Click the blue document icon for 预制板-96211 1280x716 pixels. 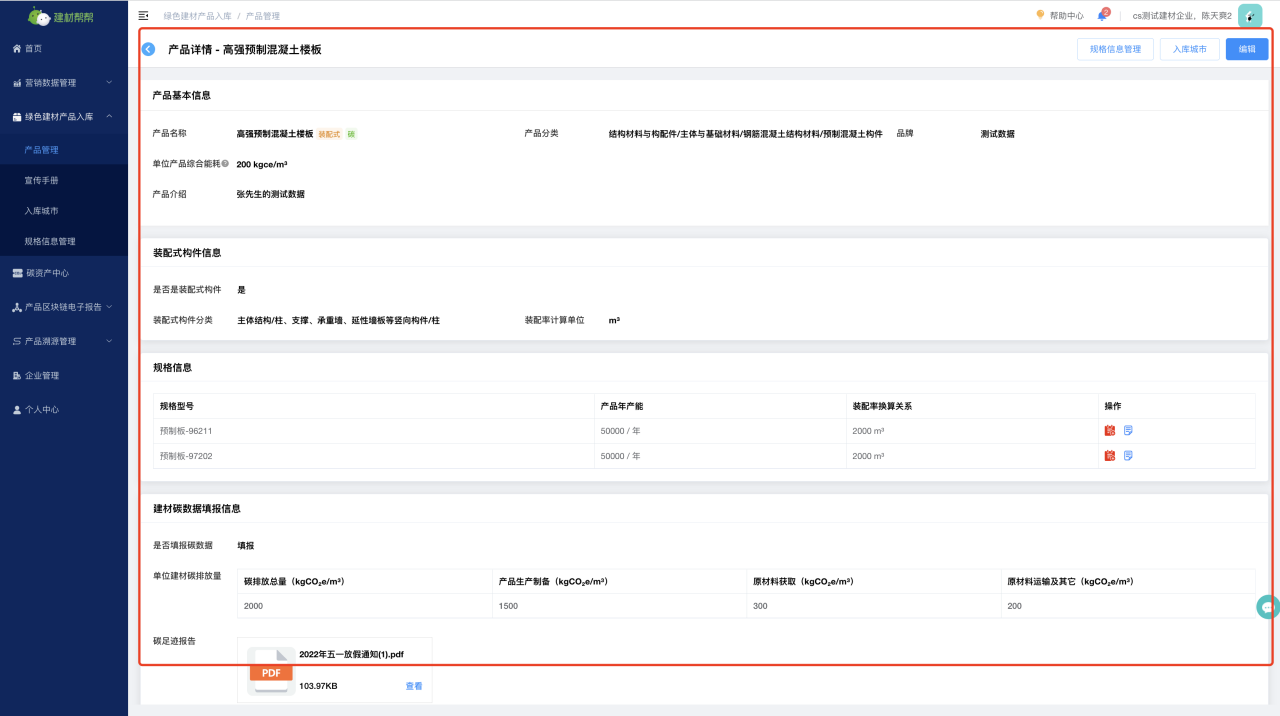point(1128,431)
